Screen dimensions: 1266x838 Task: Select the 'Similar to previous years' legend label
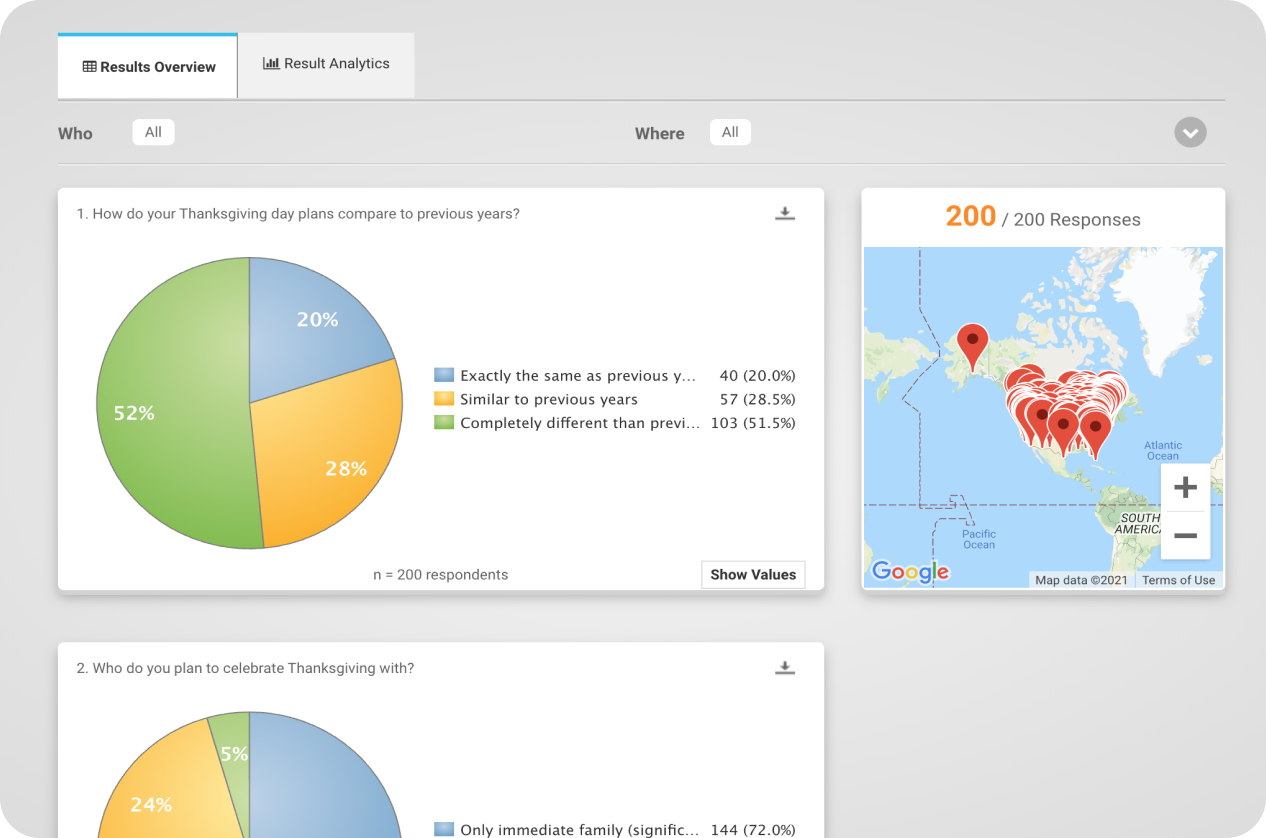click(549, 399)
